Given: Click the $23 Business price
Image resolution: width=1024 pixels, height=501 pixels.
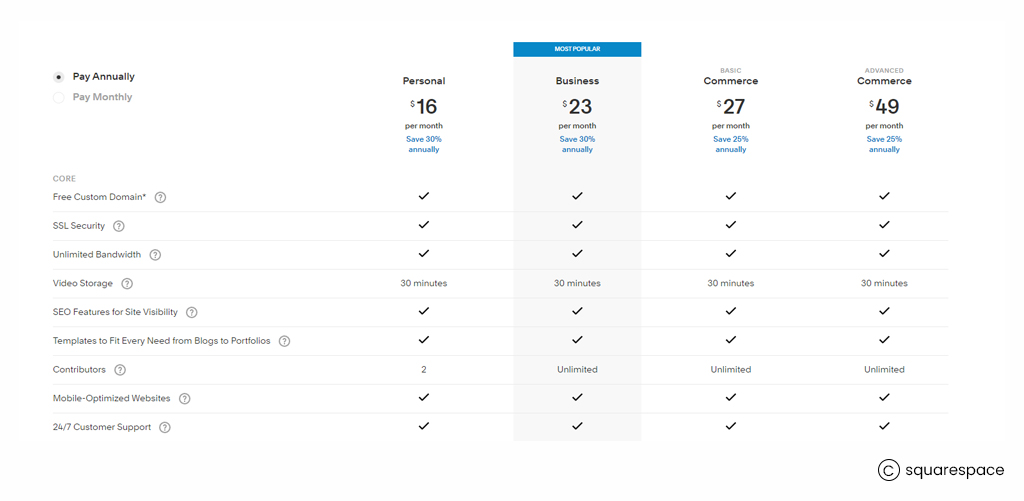Looking at the screenshot, I should click(577, 106).
